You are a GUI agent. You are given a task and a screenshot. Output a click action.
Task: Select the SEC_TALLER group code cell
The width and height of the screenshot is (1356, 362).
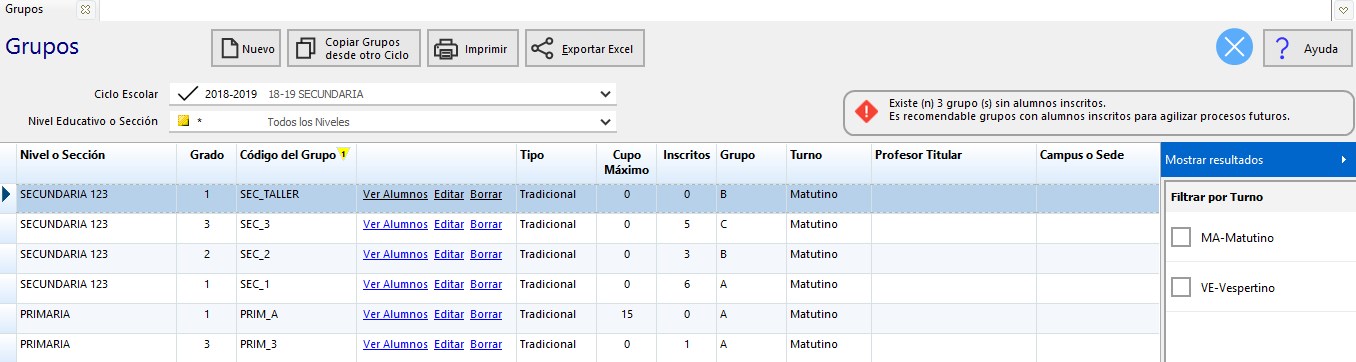click(x=296, y=198)
